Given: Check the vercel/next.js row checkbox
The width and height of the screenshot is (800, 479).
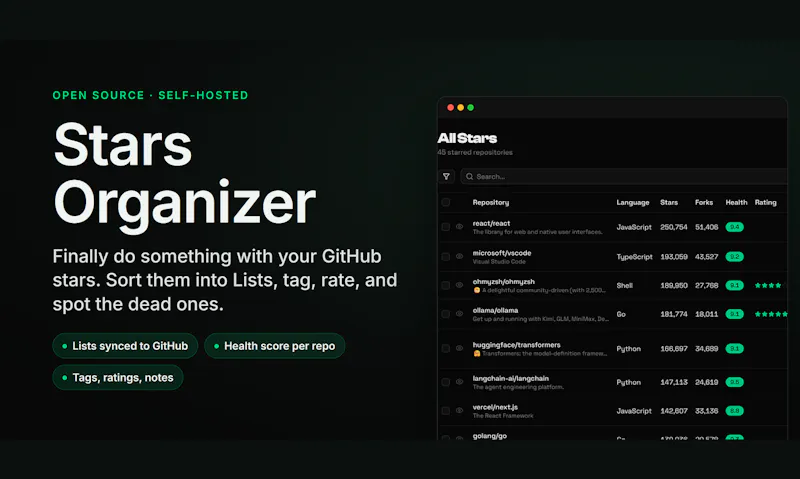Looking at the screenshot, I should (446, 411).
